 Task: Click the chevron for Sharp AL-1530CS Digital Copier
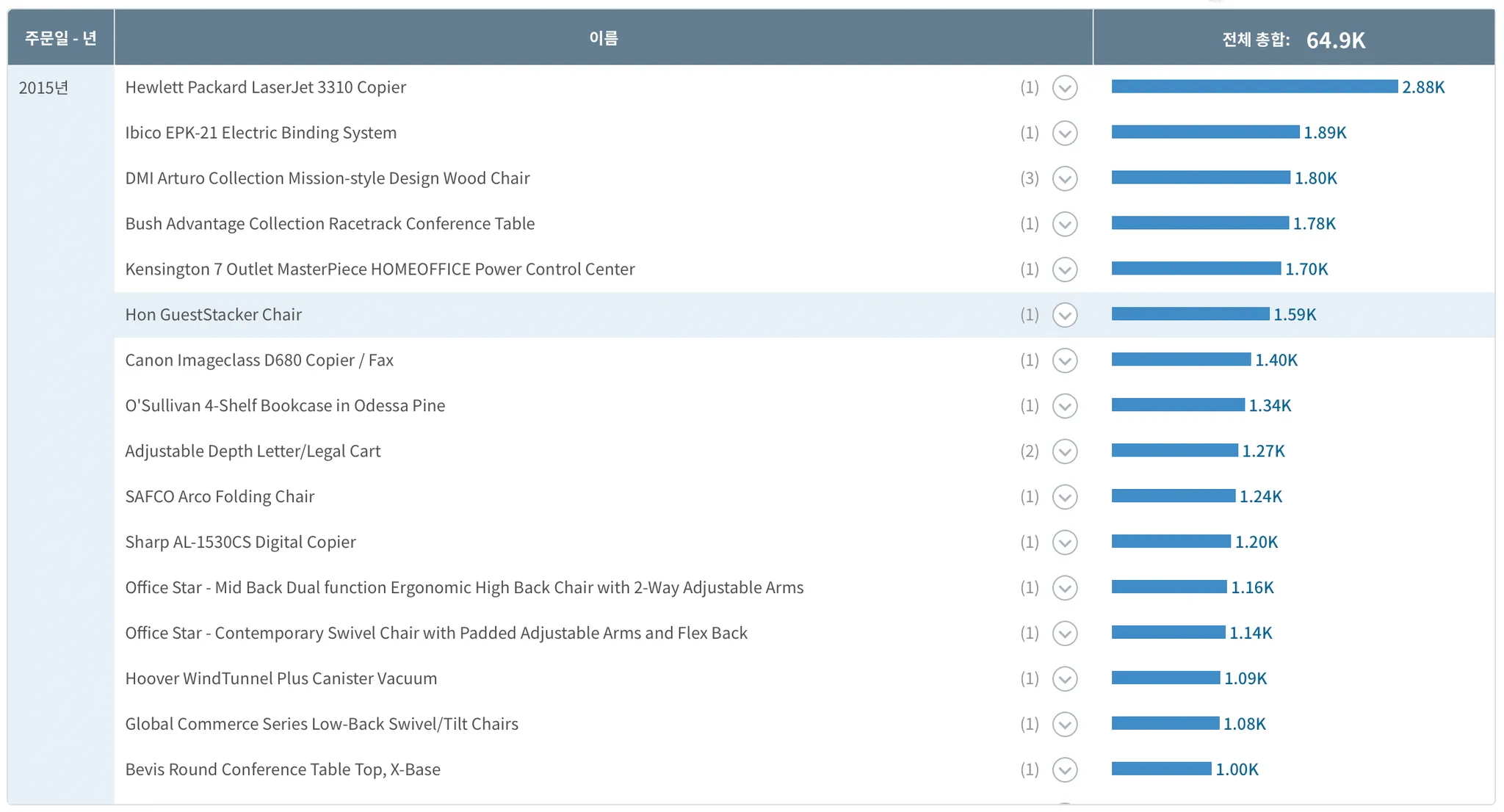1064,543
